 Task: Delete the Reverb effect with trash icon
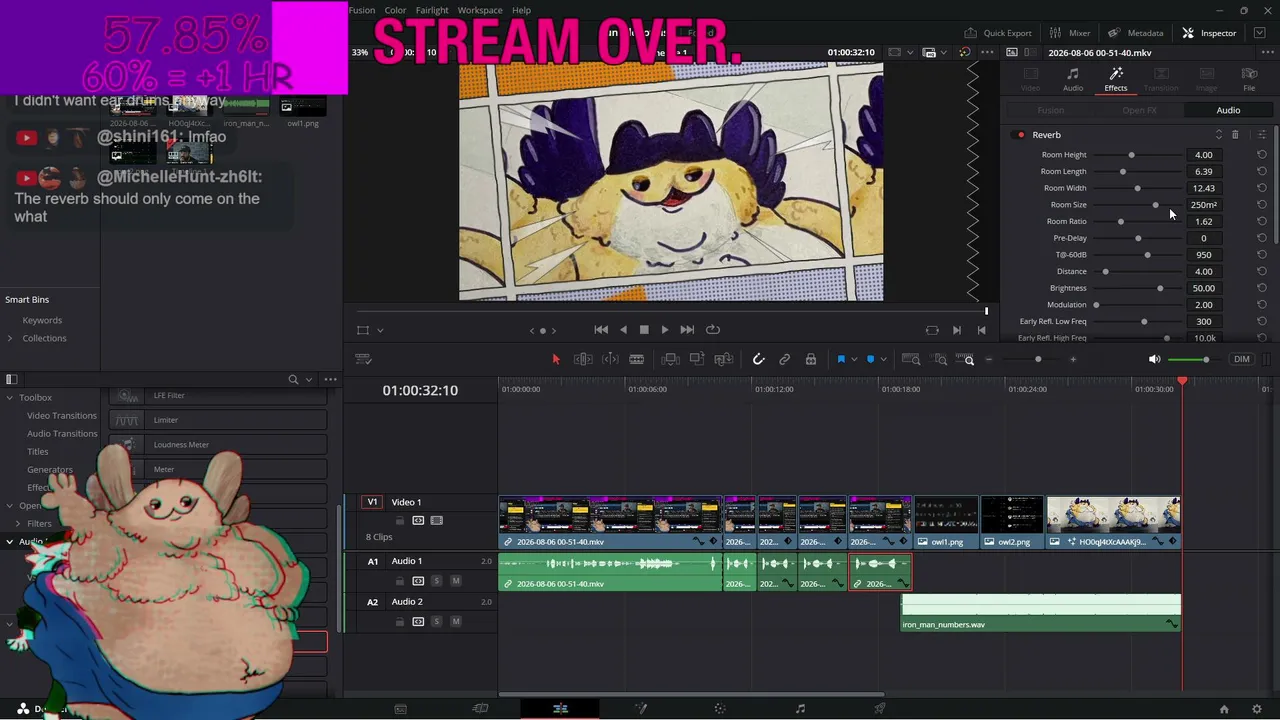click(x=1235, y=135)
